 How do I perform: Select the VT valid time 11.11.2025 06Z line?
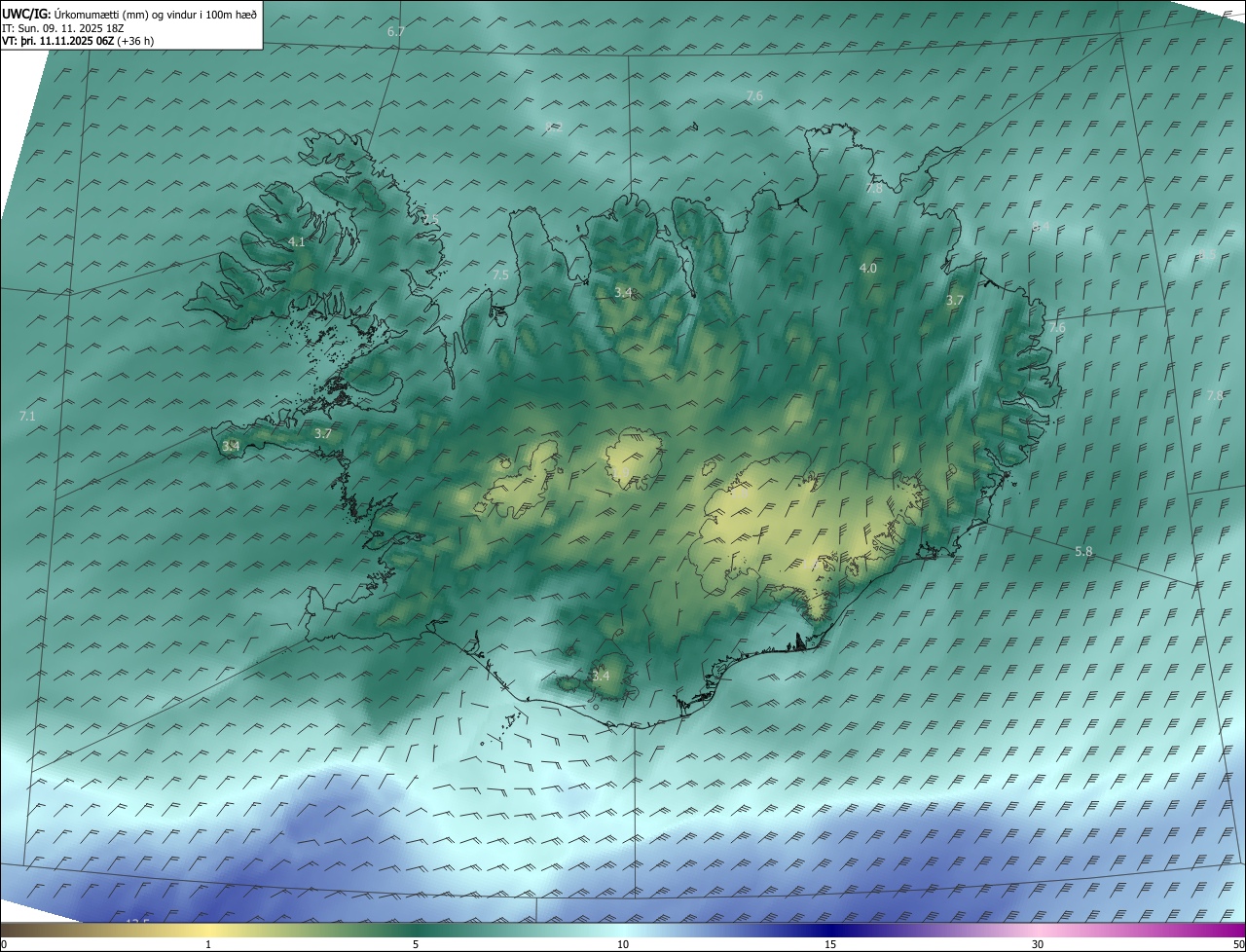78,41
